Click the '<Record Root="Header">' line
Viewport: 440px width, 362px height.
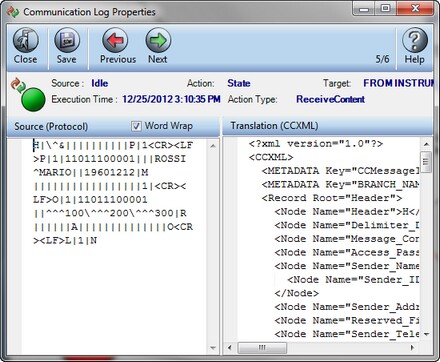coord(332,198)
